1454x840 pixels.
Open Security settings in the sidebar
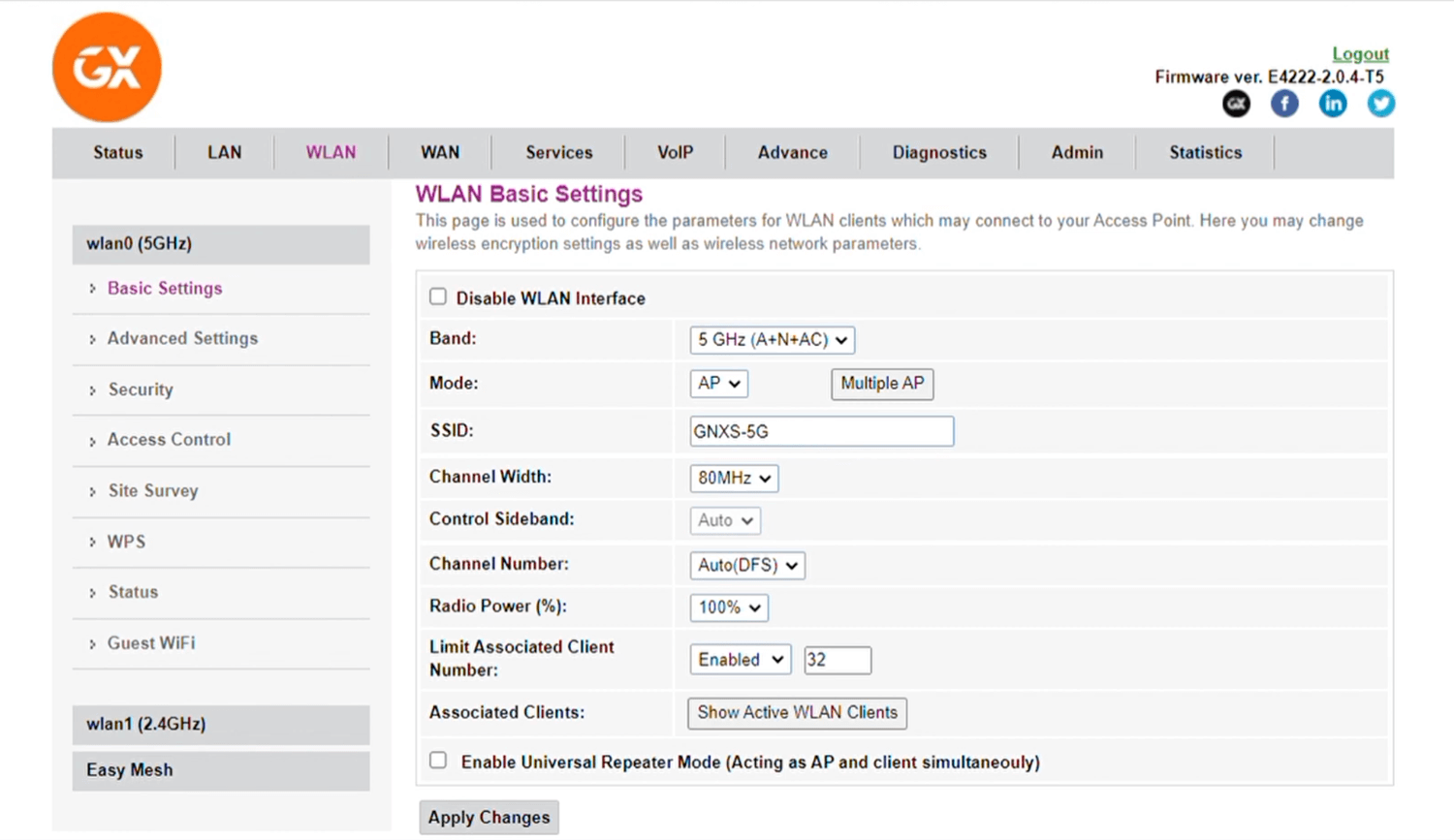click(x=141, y=389)
